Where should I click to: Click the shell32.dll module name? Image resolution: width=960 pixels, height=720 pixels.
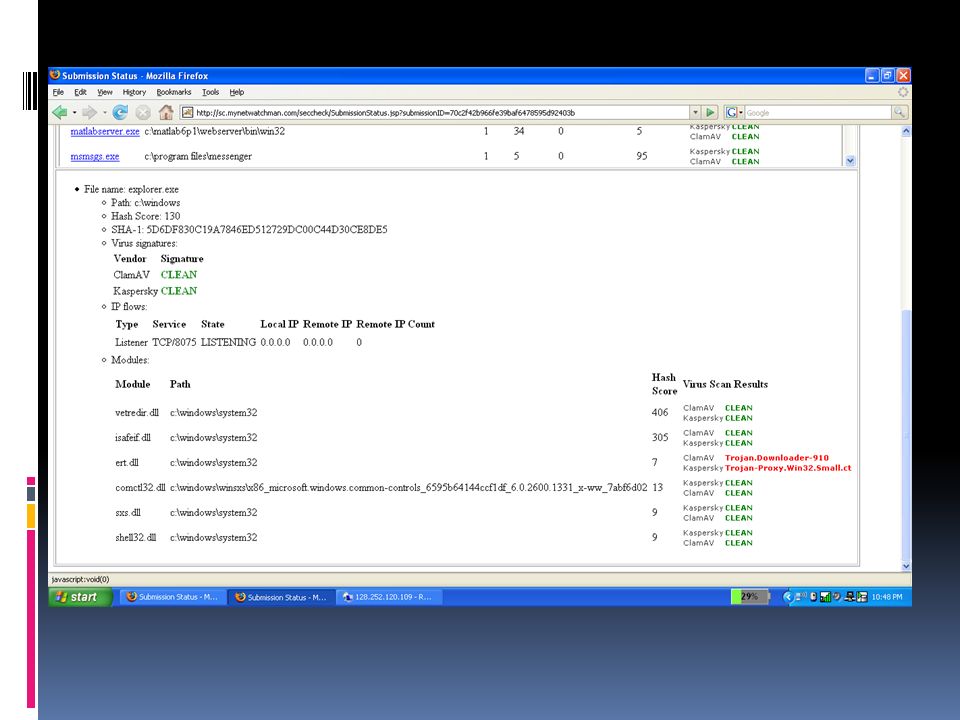[136, 538]
